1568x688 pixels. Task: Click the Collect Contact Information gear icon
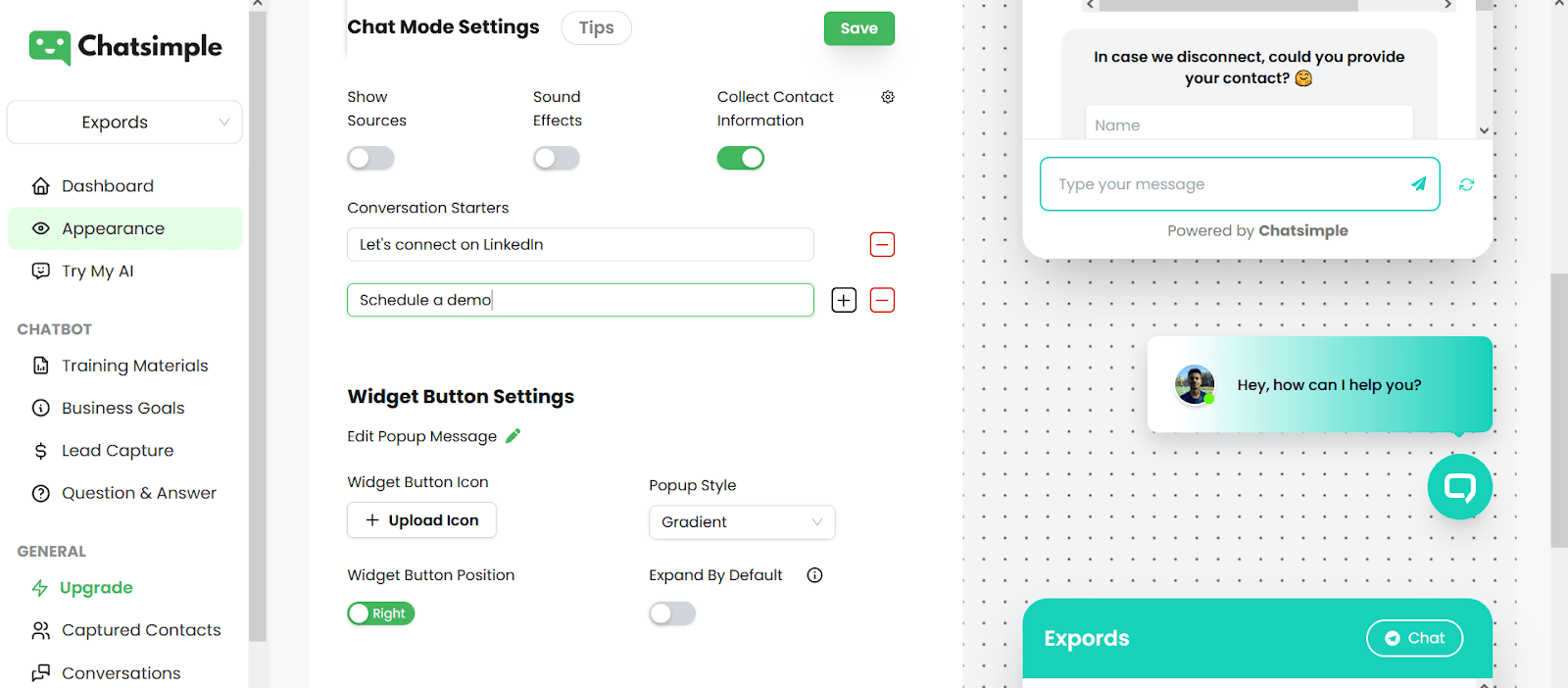(888, 97)
